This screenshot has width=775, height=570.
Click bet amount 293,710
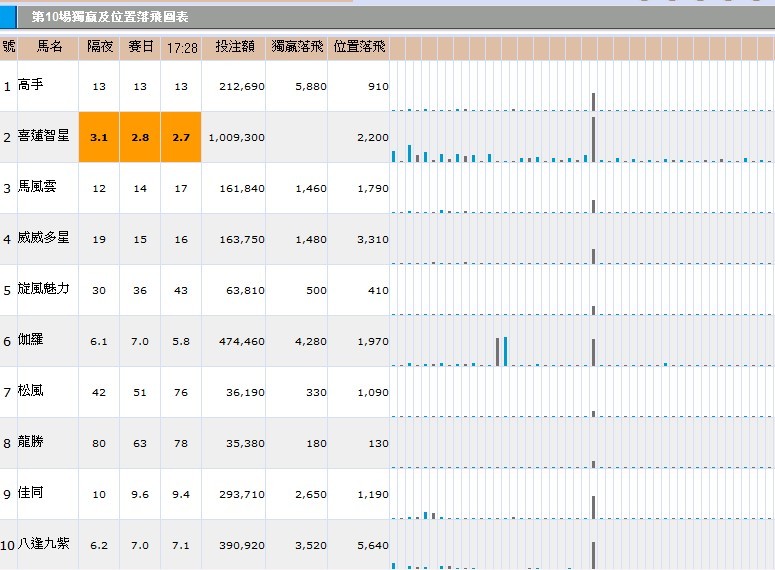(x=242, y=494)
